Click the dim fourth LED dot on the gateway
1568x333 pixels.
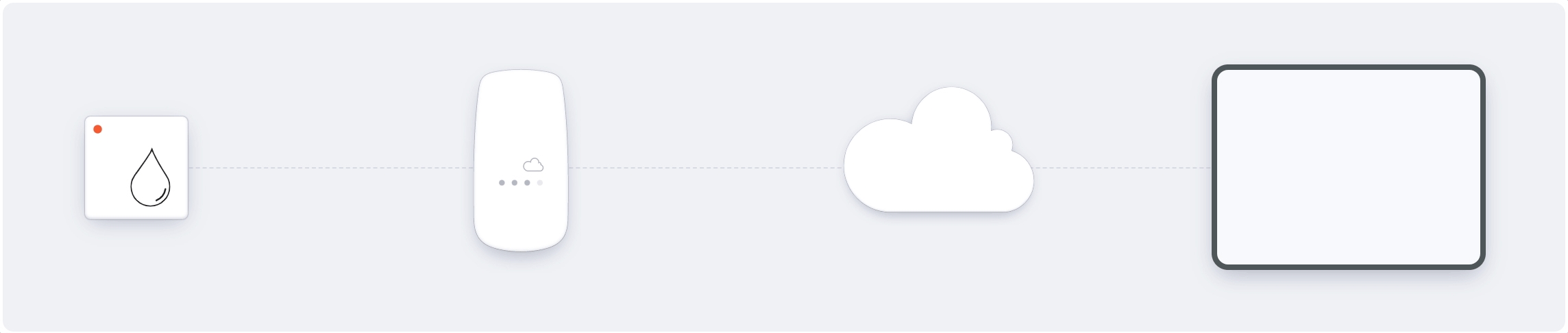click(540, 183)
